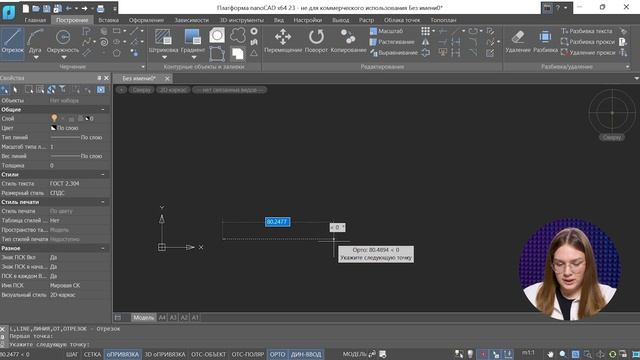Screen dimensions: 640x360
Task: Click the Удаление прокси tool
Action: tap(588, 53)
